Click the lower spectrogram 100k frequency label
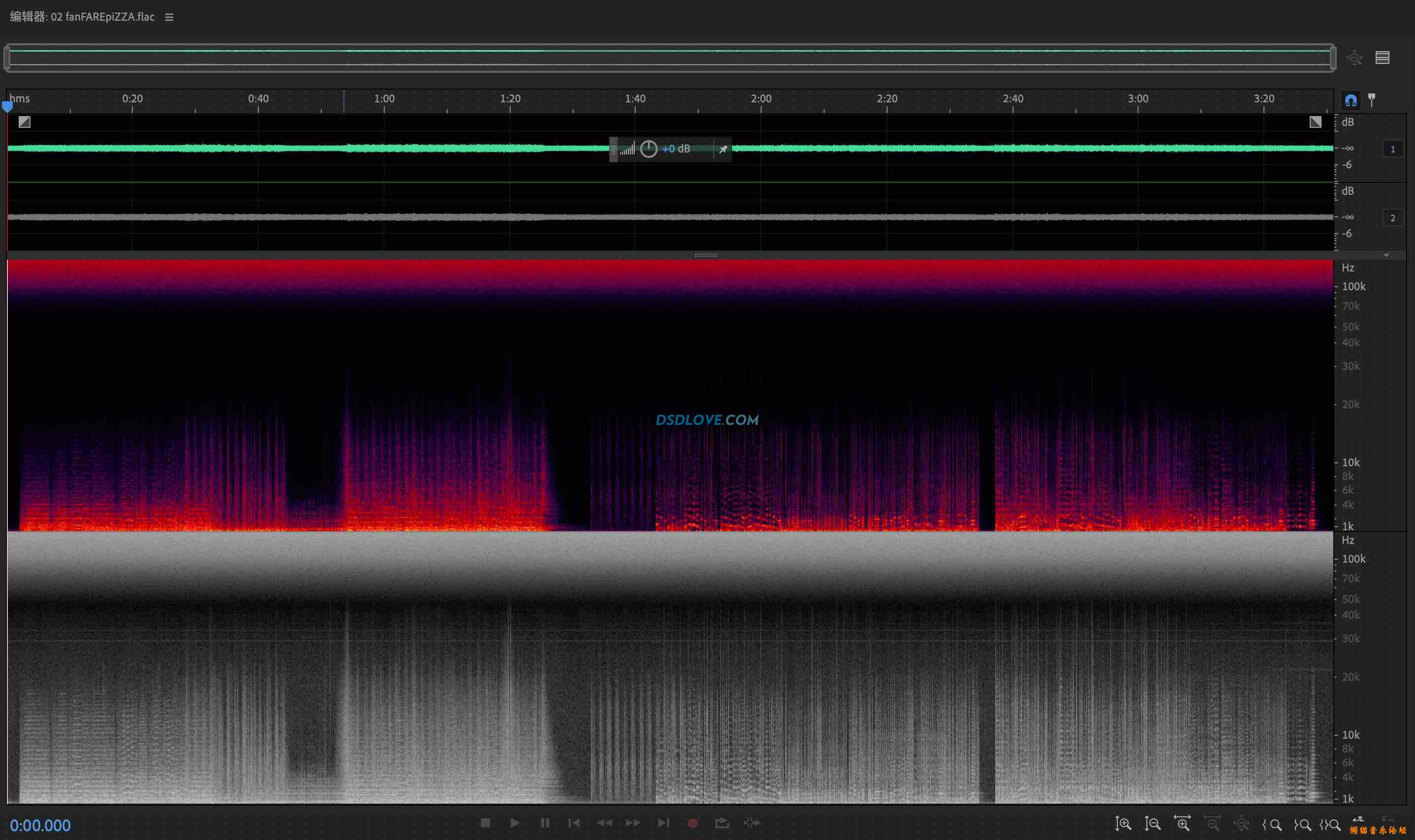 pyautogui.click(x=1353, y=559)
